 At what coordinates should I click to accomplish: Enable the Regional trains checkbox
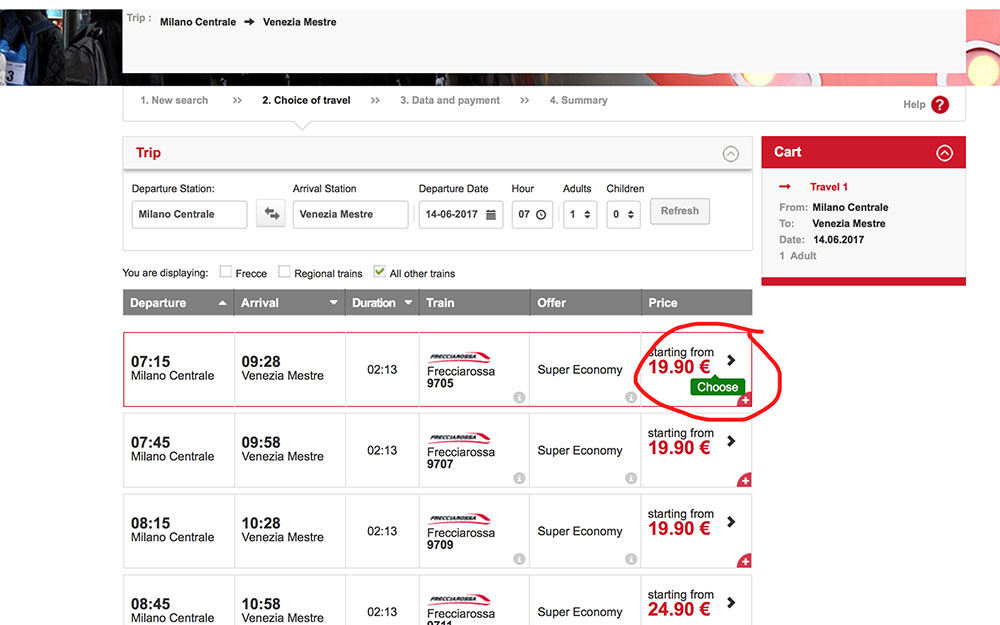click(x=284, y=272)
